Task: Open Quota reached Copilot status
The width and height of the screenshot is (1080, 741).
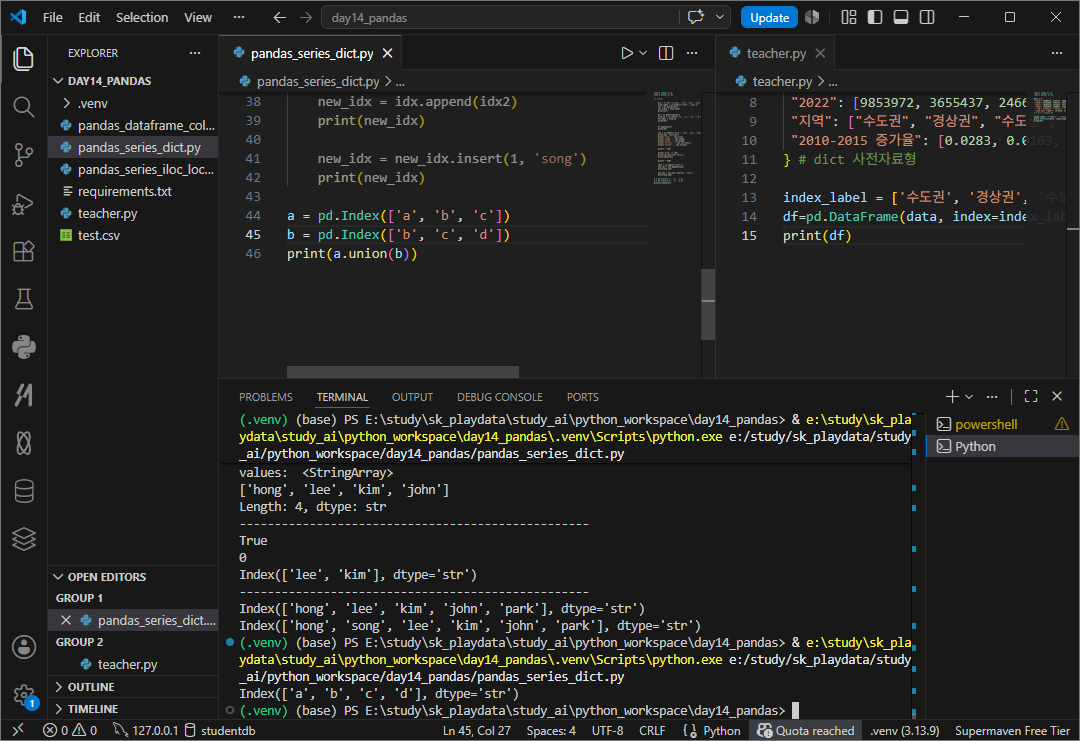Action: point(806,731)
